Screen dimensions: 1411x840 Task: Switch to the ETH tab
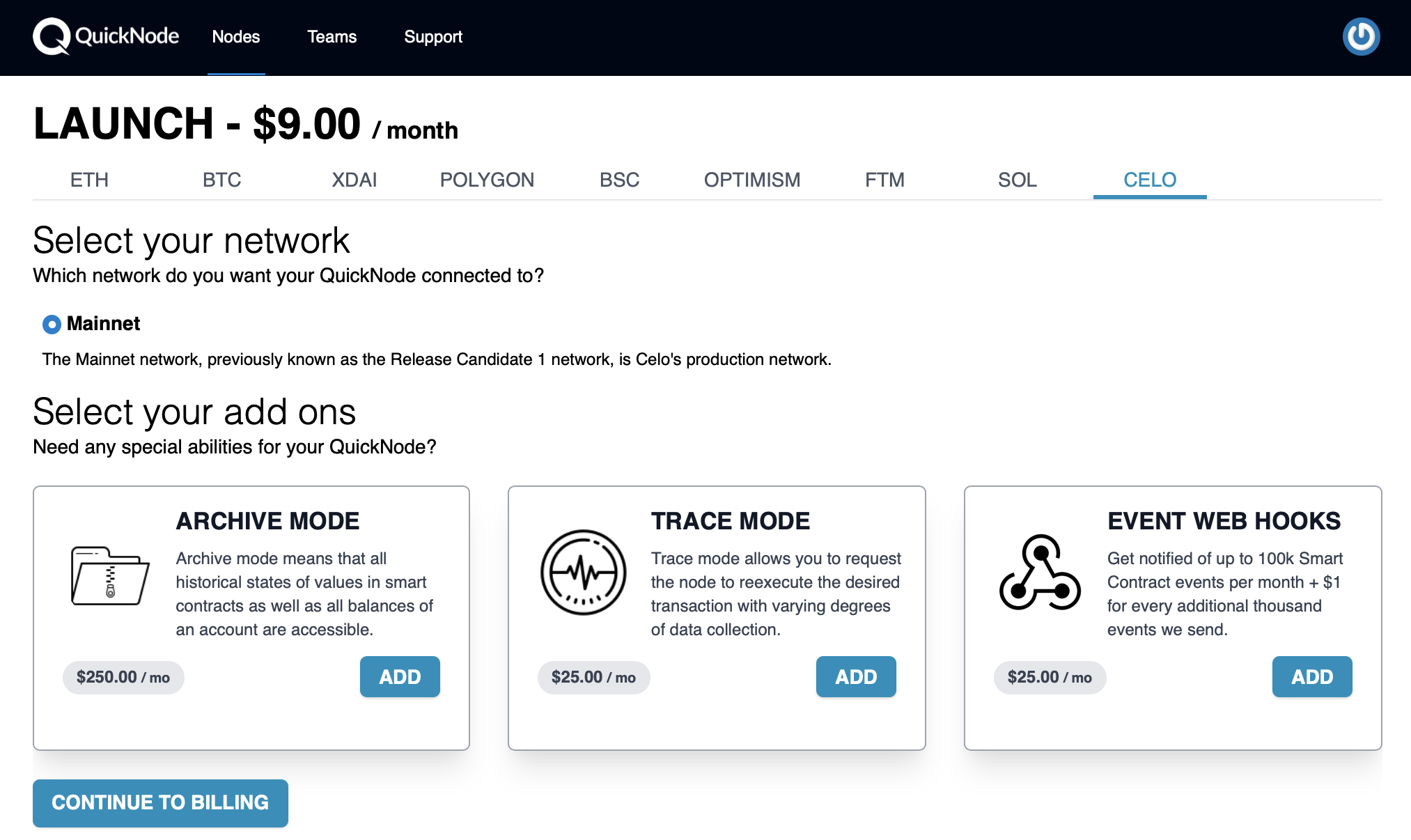point(89,180)
